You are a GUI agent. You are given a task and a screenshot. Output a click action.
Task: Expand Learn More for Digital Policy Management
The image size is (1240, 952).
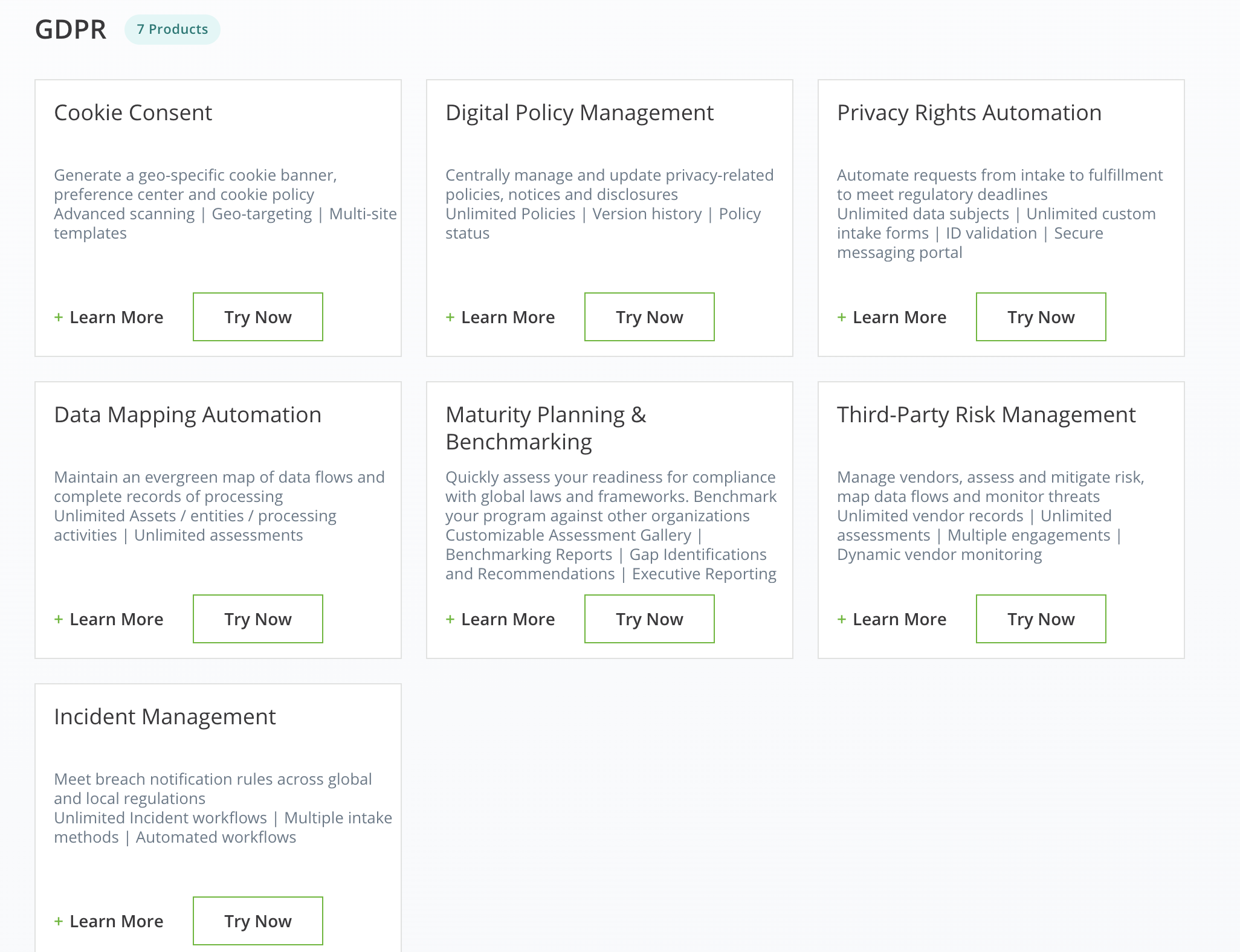click(501, 317)
